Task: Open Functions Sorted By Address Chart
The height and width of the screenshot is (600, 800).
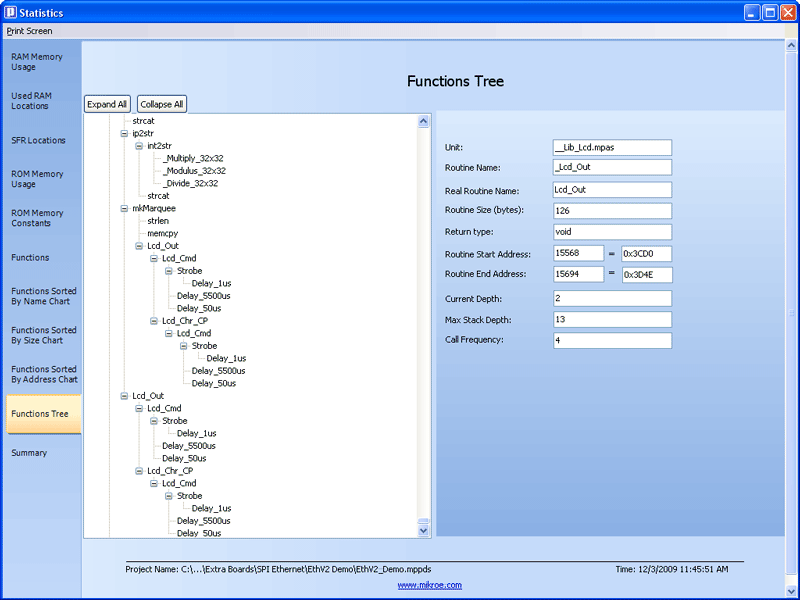Action: 44,374
